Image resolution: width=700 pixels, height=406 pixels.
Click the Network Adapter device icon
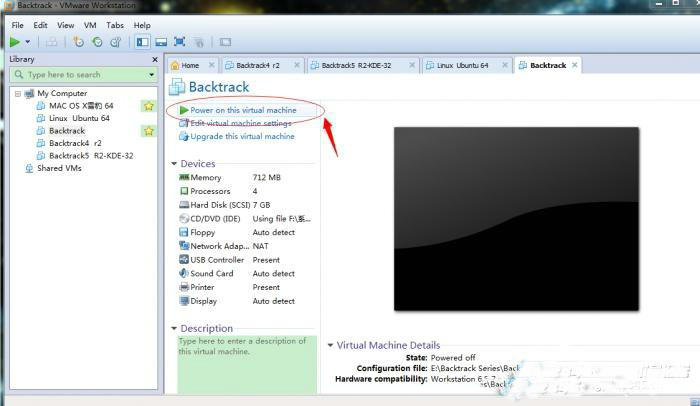point(183,246)
